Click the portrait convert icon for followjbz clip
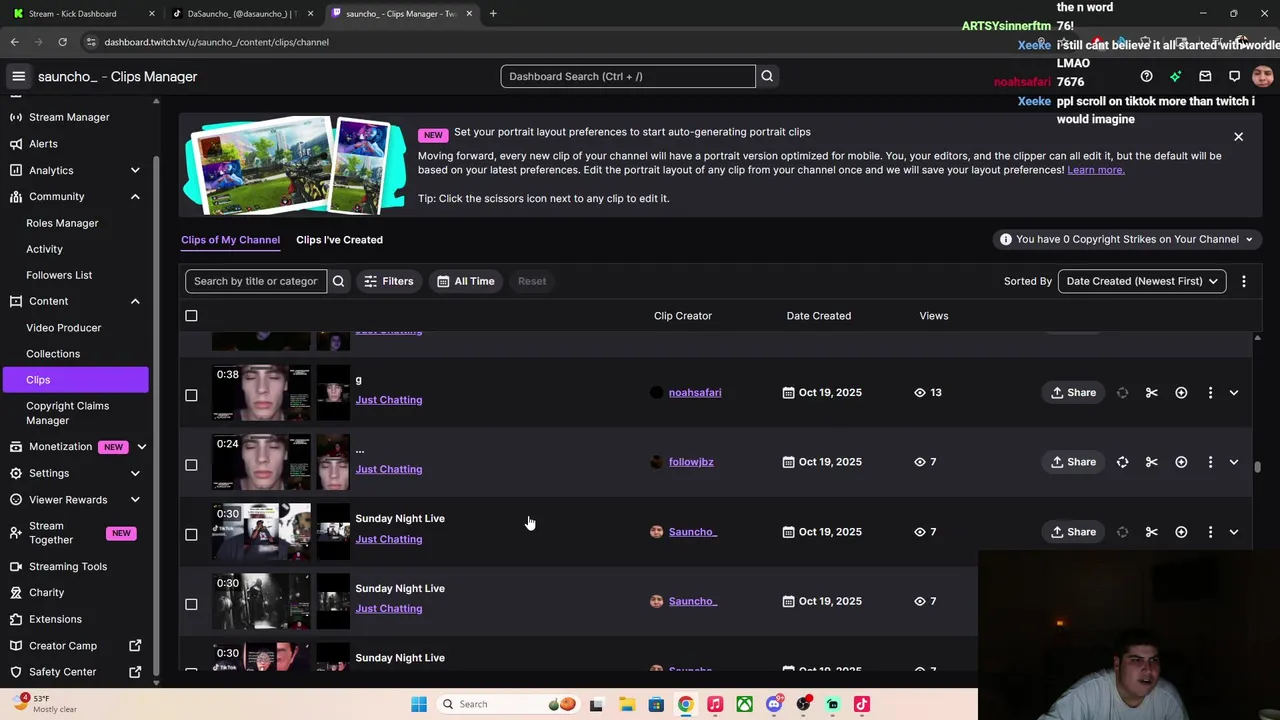This screenshot has height=720, width=1280. 1122,462
